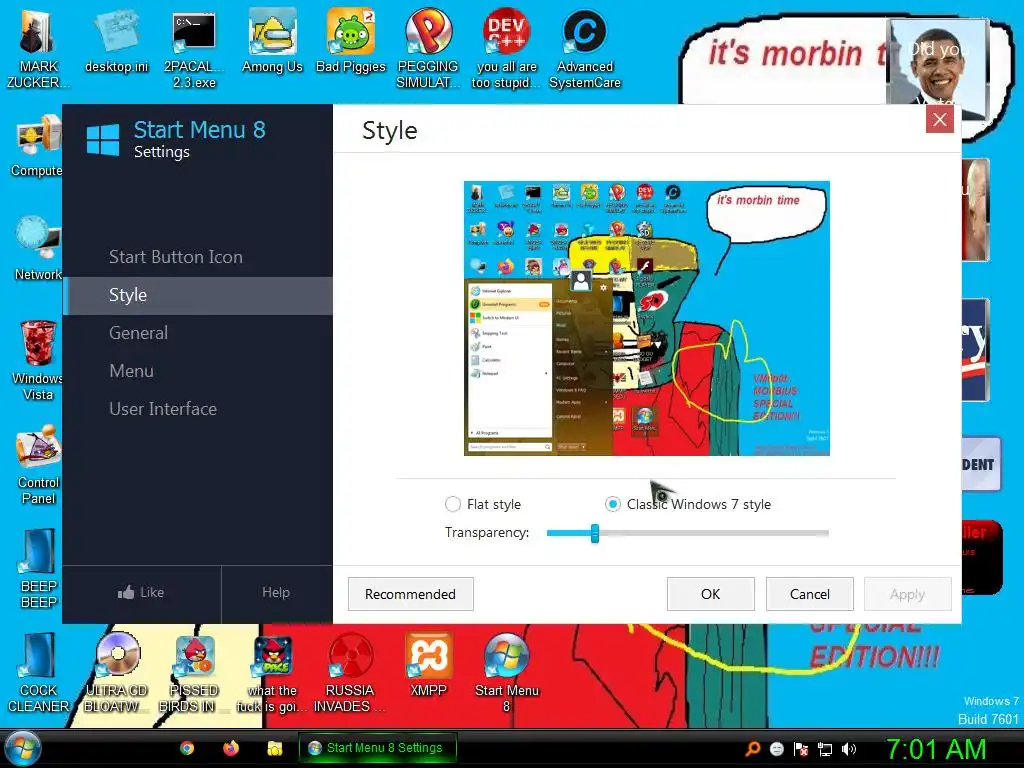
Task: Click the Like button with thumbs up
Action: click(141, 592)
